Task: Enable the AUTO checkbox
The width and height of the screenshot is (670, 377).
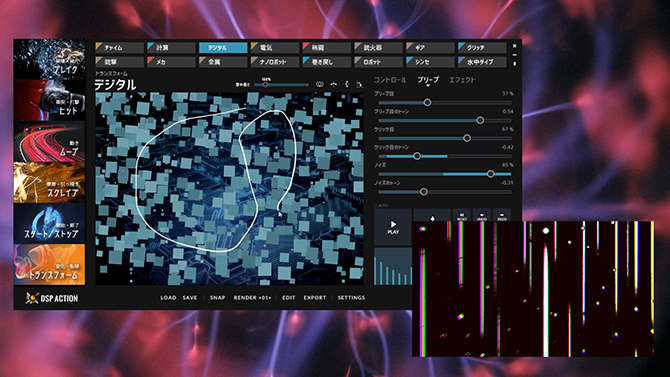Action: (376, 206)
